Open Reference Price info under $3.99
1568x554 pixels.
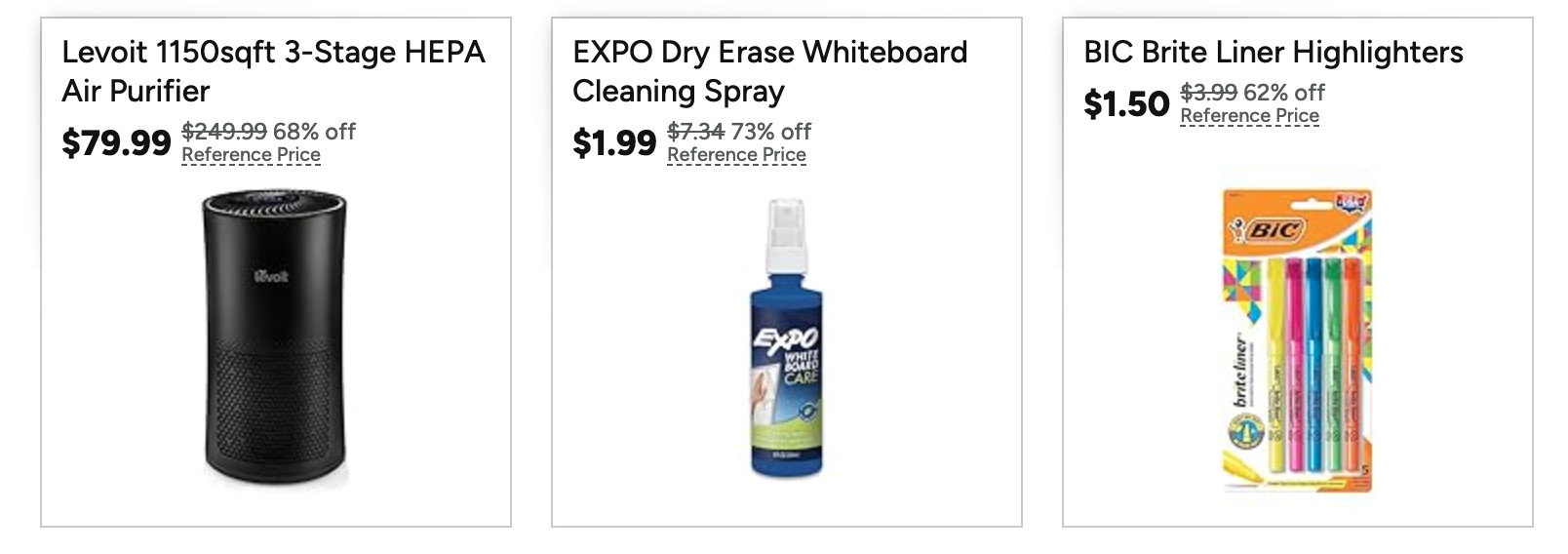(x=1249, y=115)
